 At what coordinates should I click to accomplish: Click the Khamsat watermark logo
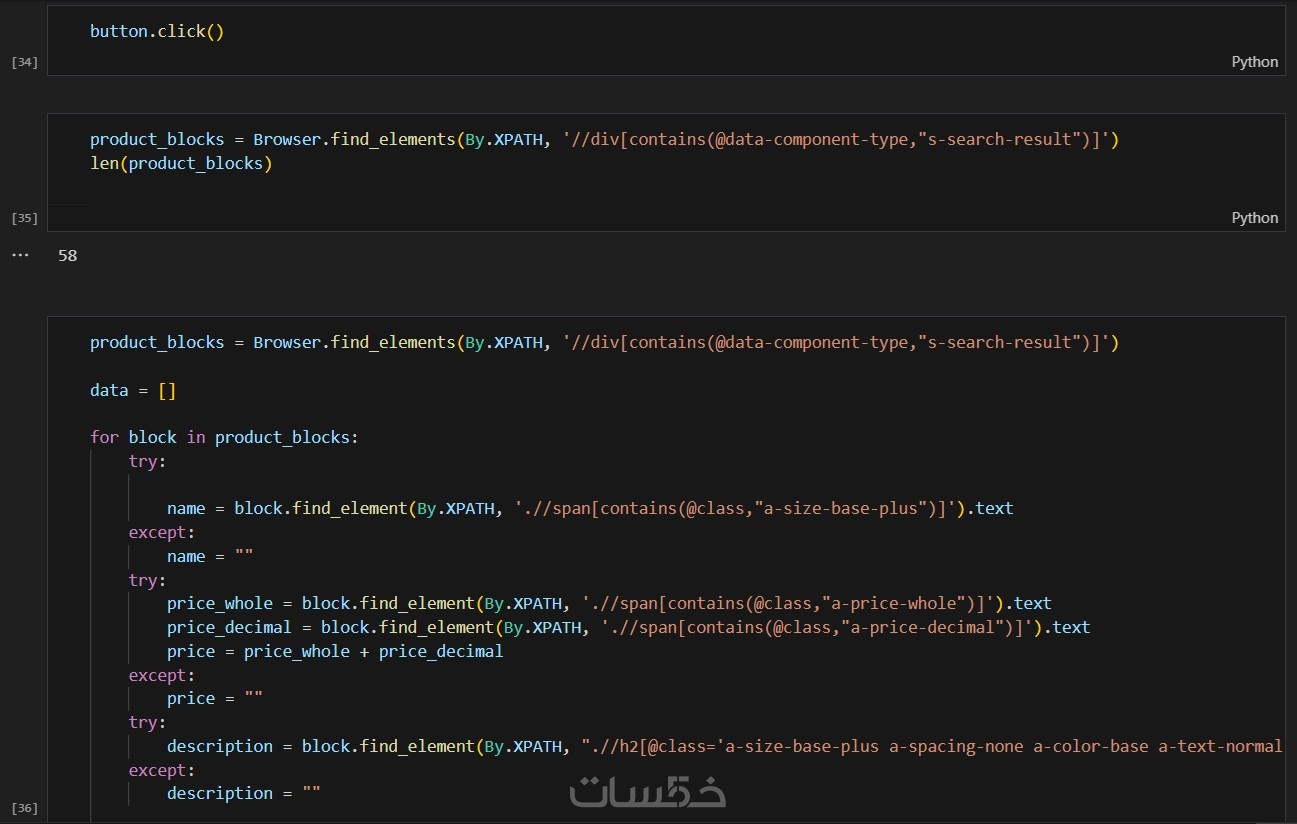(647, 791)
